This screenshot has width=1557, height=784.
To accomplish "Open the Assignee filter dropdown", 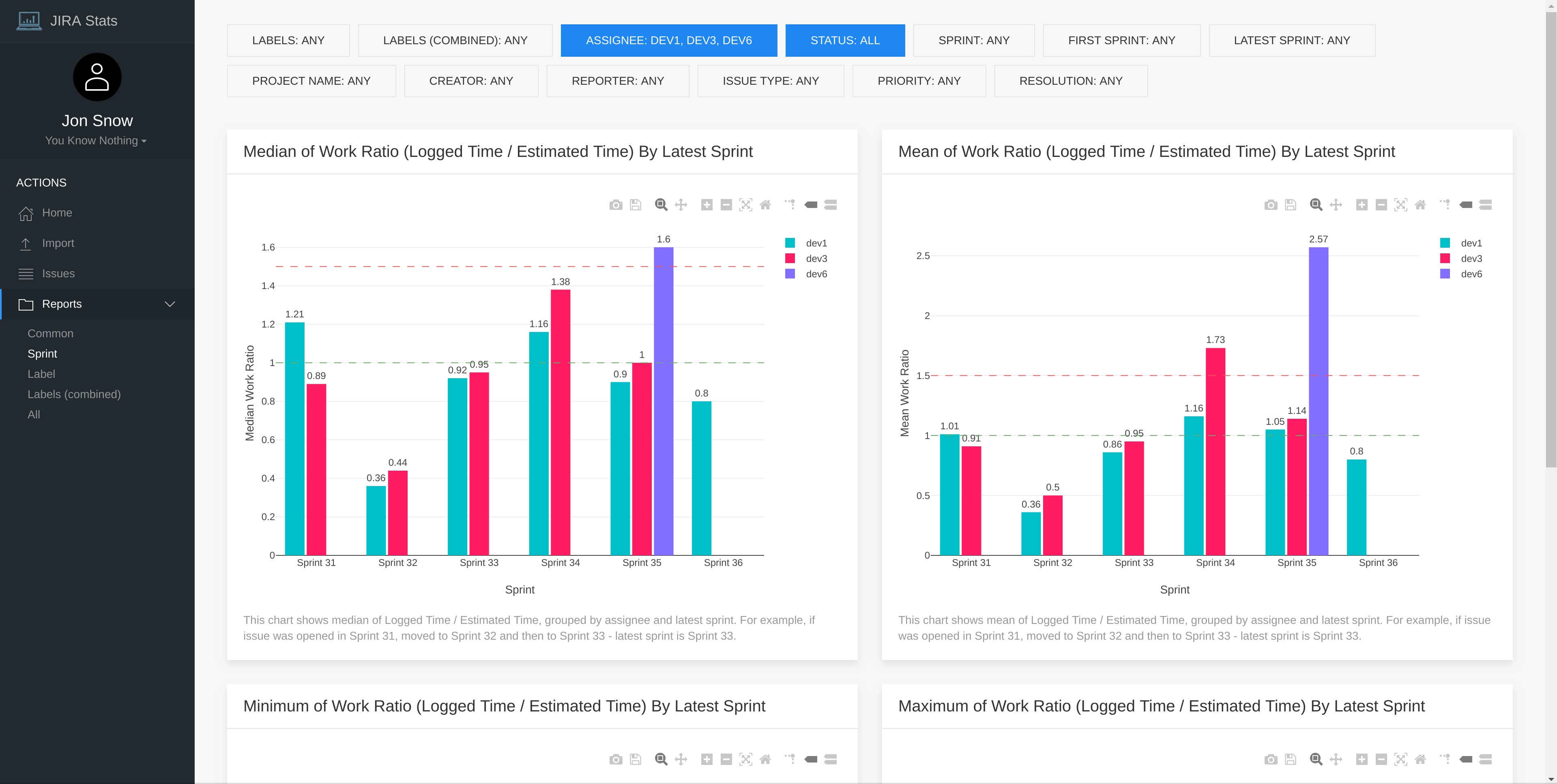I will [x=668, y=41].
